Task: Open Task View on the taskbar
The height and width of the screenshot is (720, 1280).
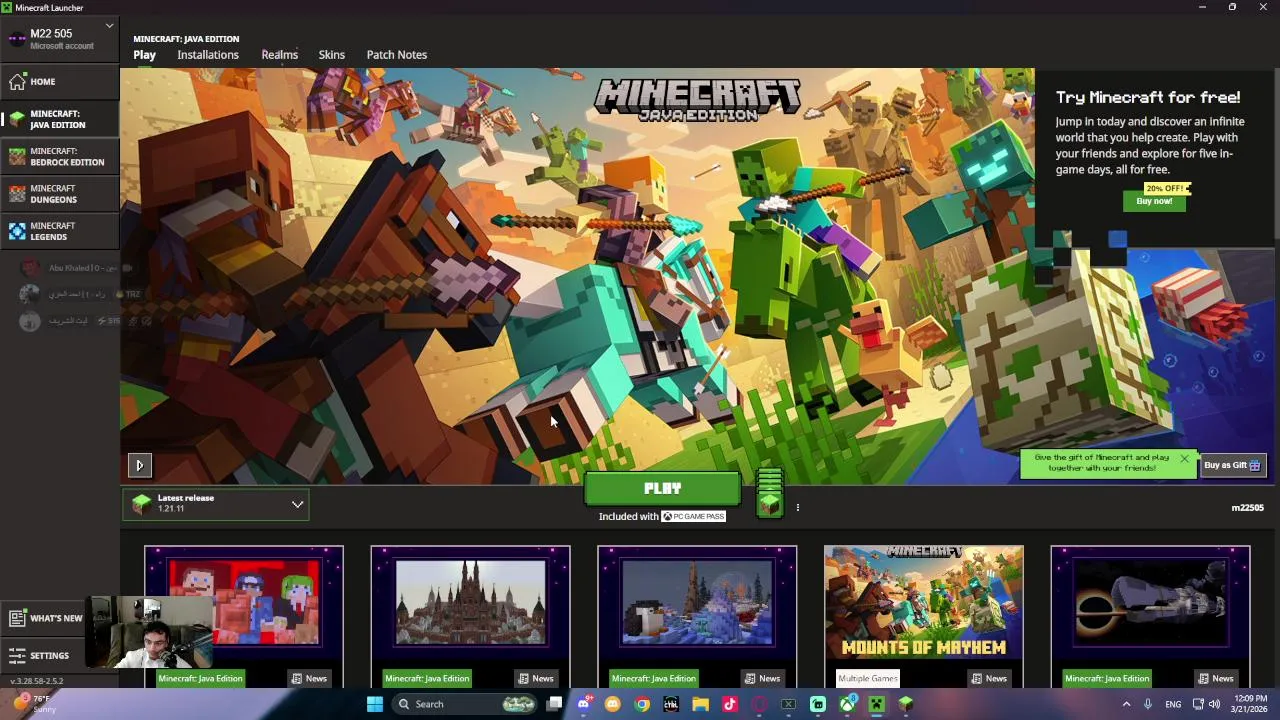Action: coord(555,704)
